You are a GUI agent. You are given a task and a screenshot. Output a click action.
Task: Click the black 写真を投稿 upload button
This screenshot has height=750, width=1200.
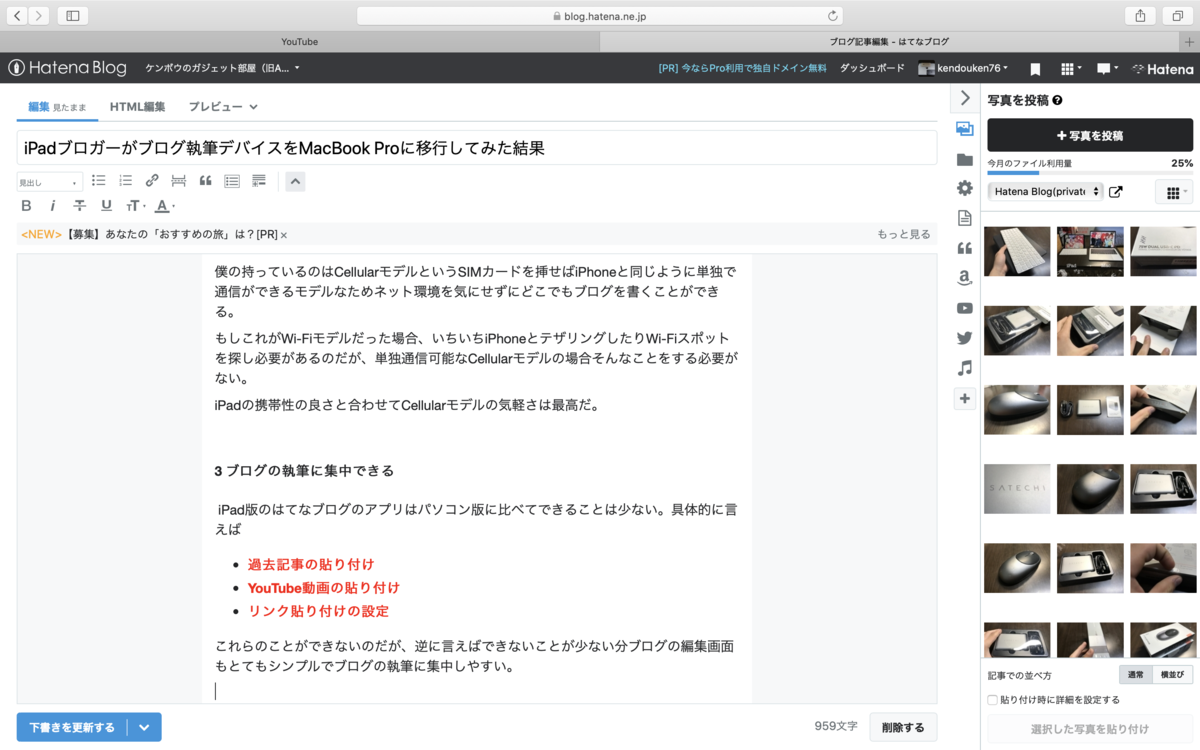pos(1090,135)
